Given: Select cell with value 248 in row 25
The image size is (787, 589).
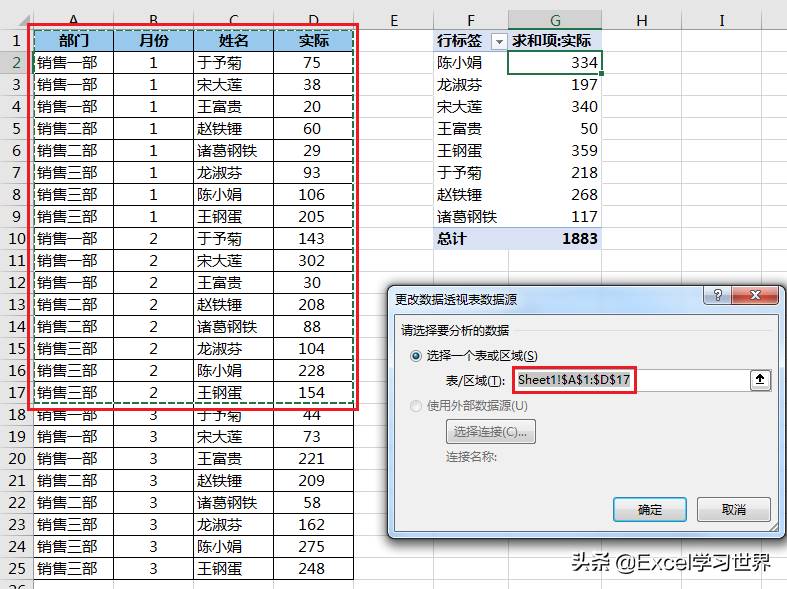Looking at the screenshot, I should pos(313,568).
